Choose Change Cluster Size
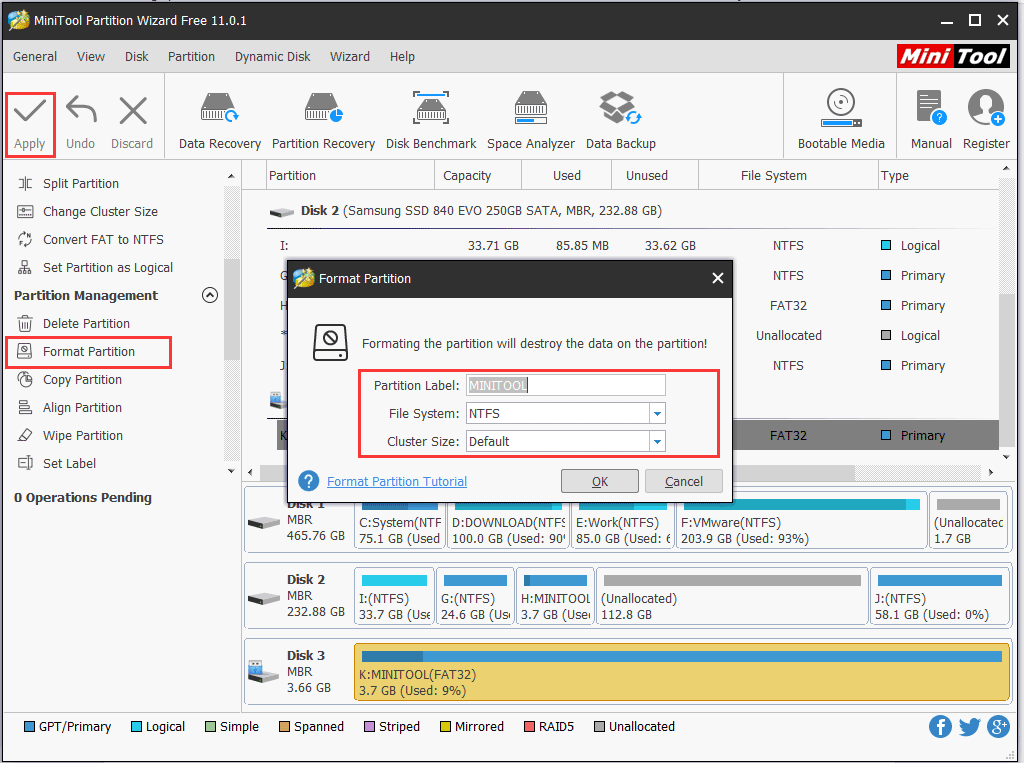This screenshot has width=1024, height=763. point(100,212)
